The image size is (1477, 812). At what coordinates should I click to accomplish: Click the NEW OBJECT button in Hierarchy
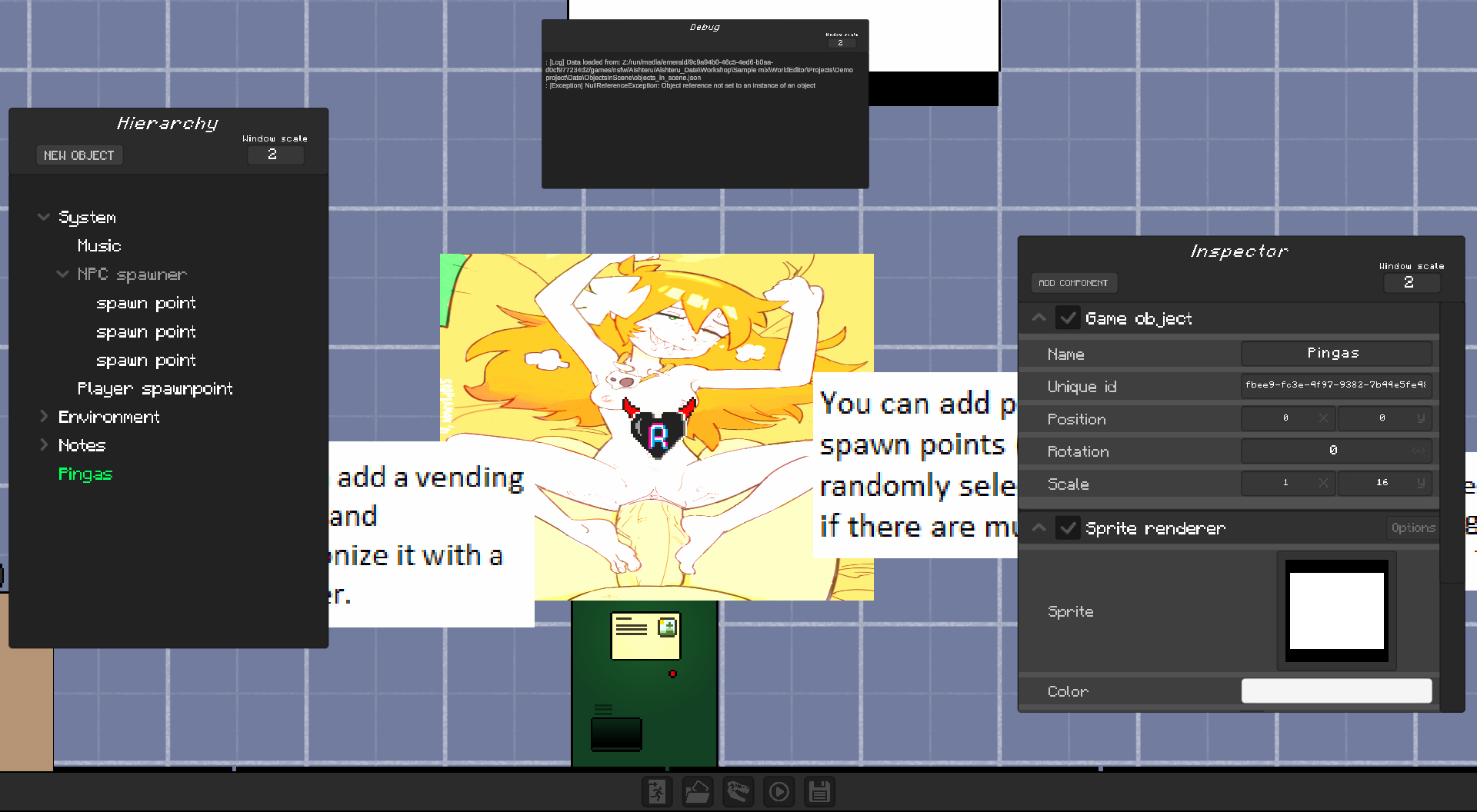(79, 155)
